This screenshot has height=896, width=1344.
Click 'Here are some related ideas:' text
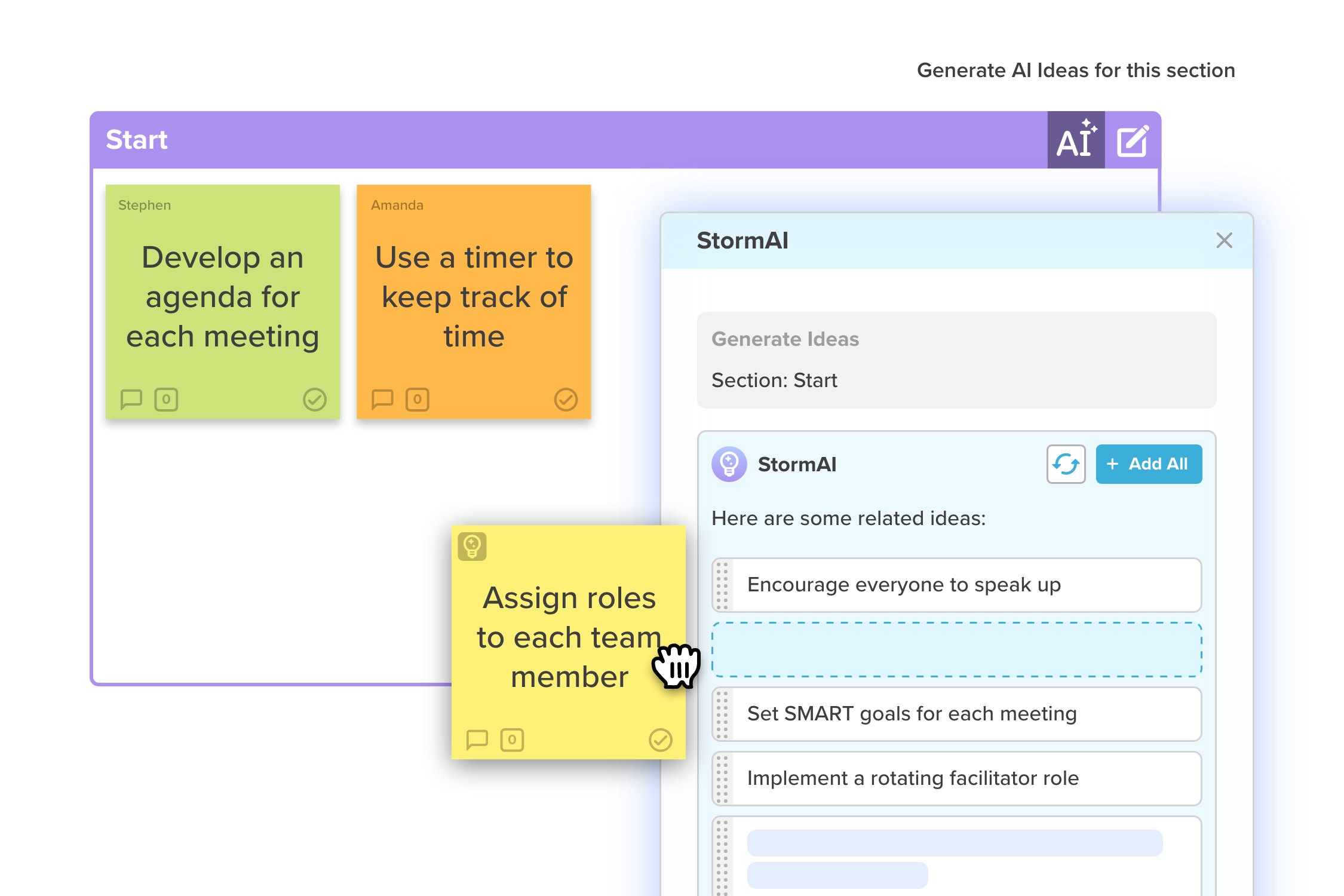[848, 518]
